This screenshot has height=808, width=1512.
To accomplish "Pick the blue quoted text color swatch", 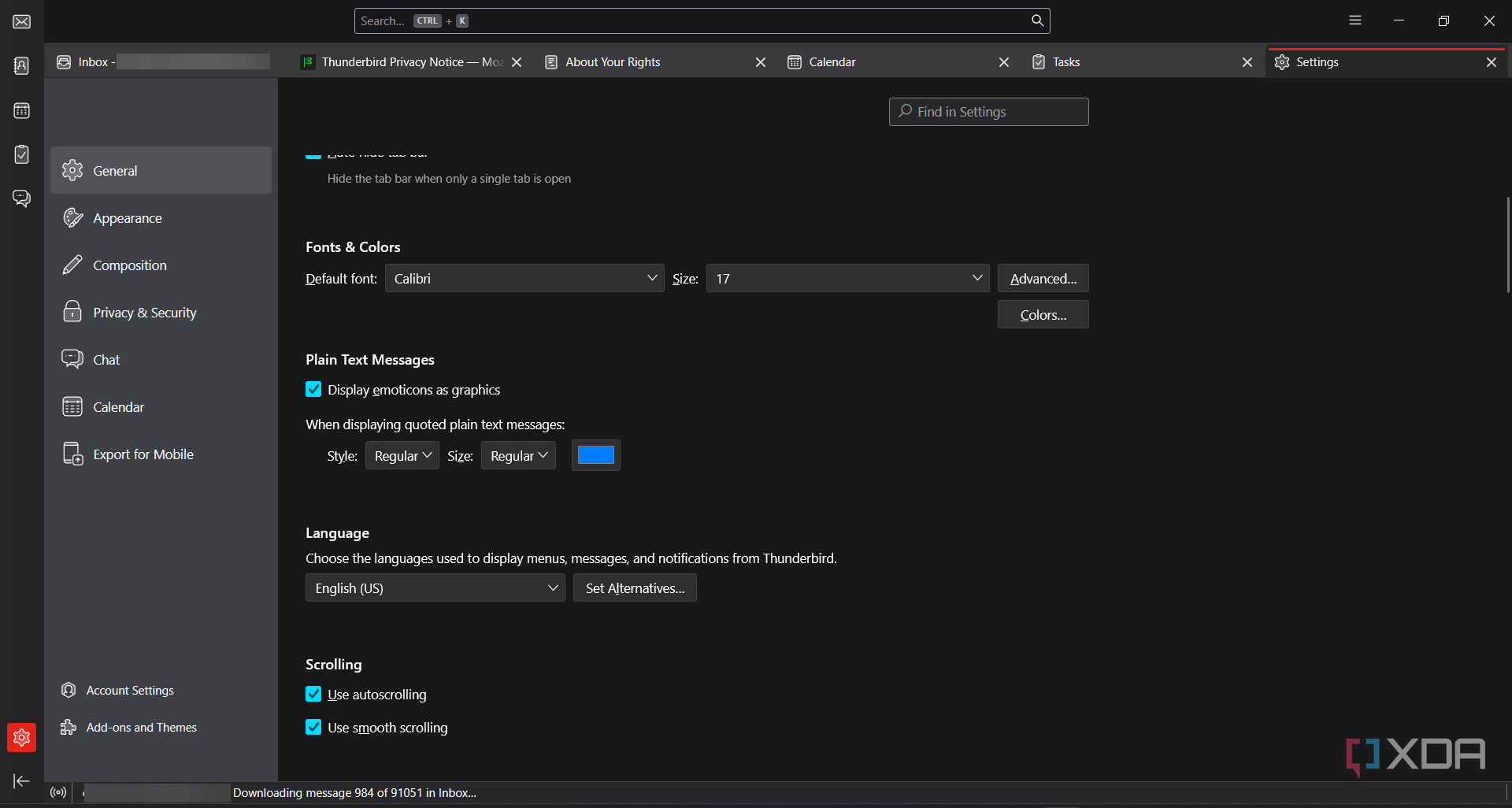I will 596,455.
